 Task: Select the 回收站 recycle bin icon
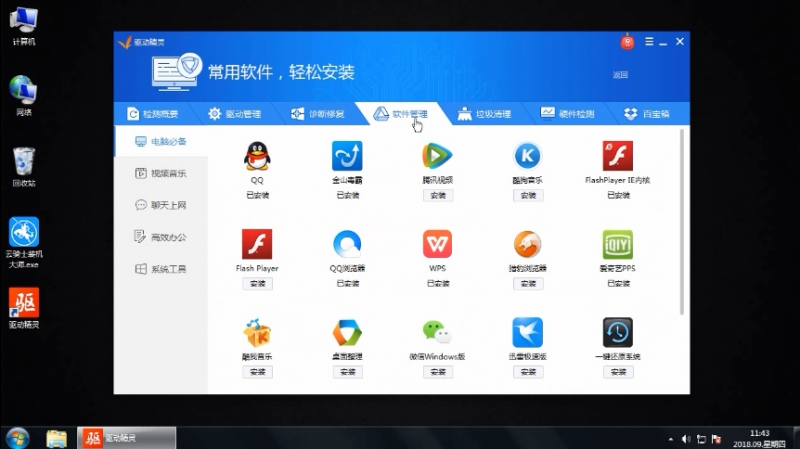coord(23,167)
